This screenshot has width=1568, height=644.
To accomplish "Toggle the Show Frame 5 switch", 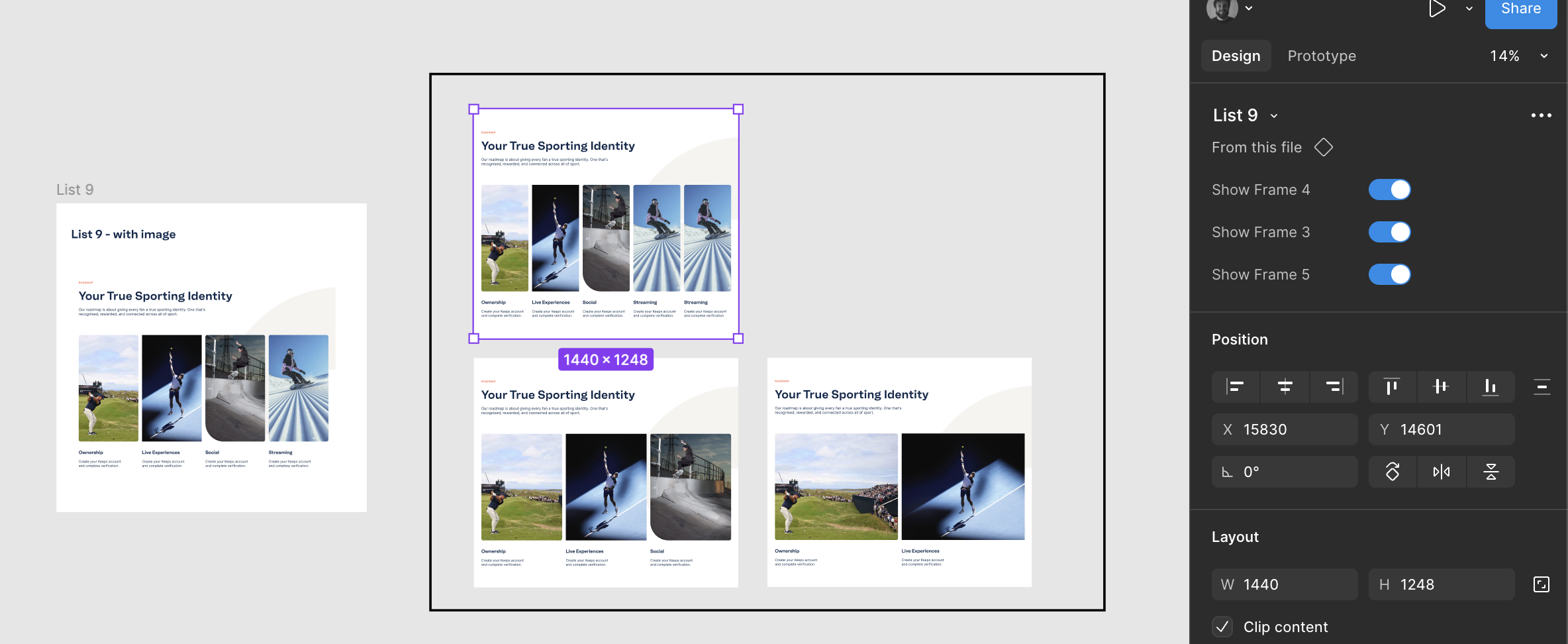I will click(x=1389, y=274).
